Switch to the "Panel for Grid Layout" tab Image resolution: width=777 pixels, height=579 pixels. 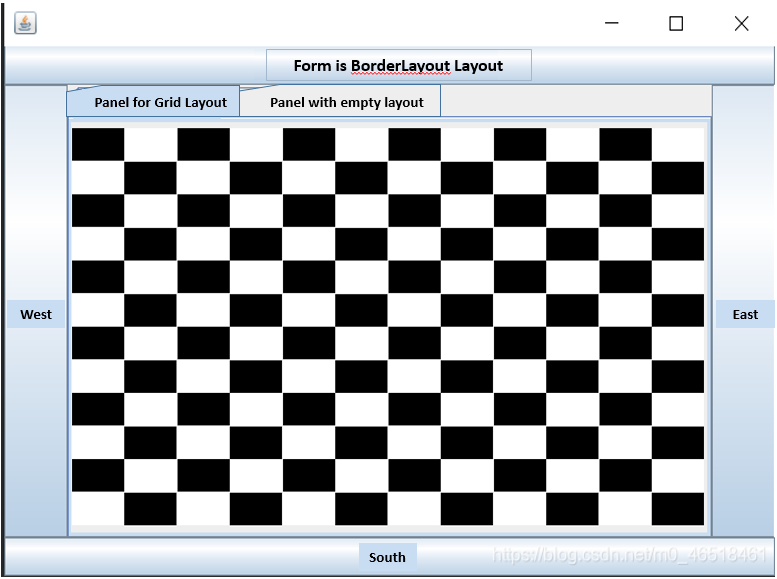click(x=160, y=102)
